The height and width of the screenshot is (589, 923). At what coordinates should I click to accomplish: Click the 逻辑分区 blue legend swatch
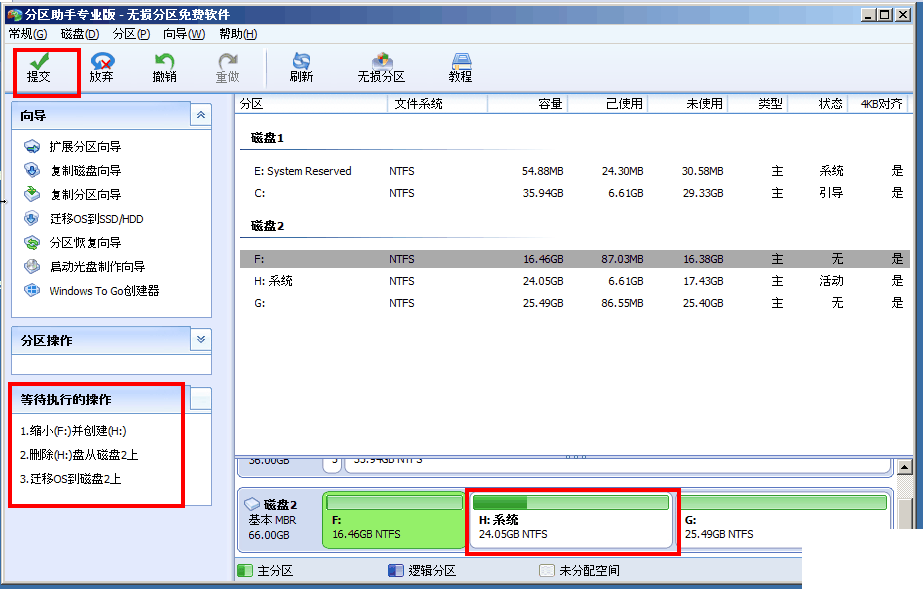click(x=396, y=571)
